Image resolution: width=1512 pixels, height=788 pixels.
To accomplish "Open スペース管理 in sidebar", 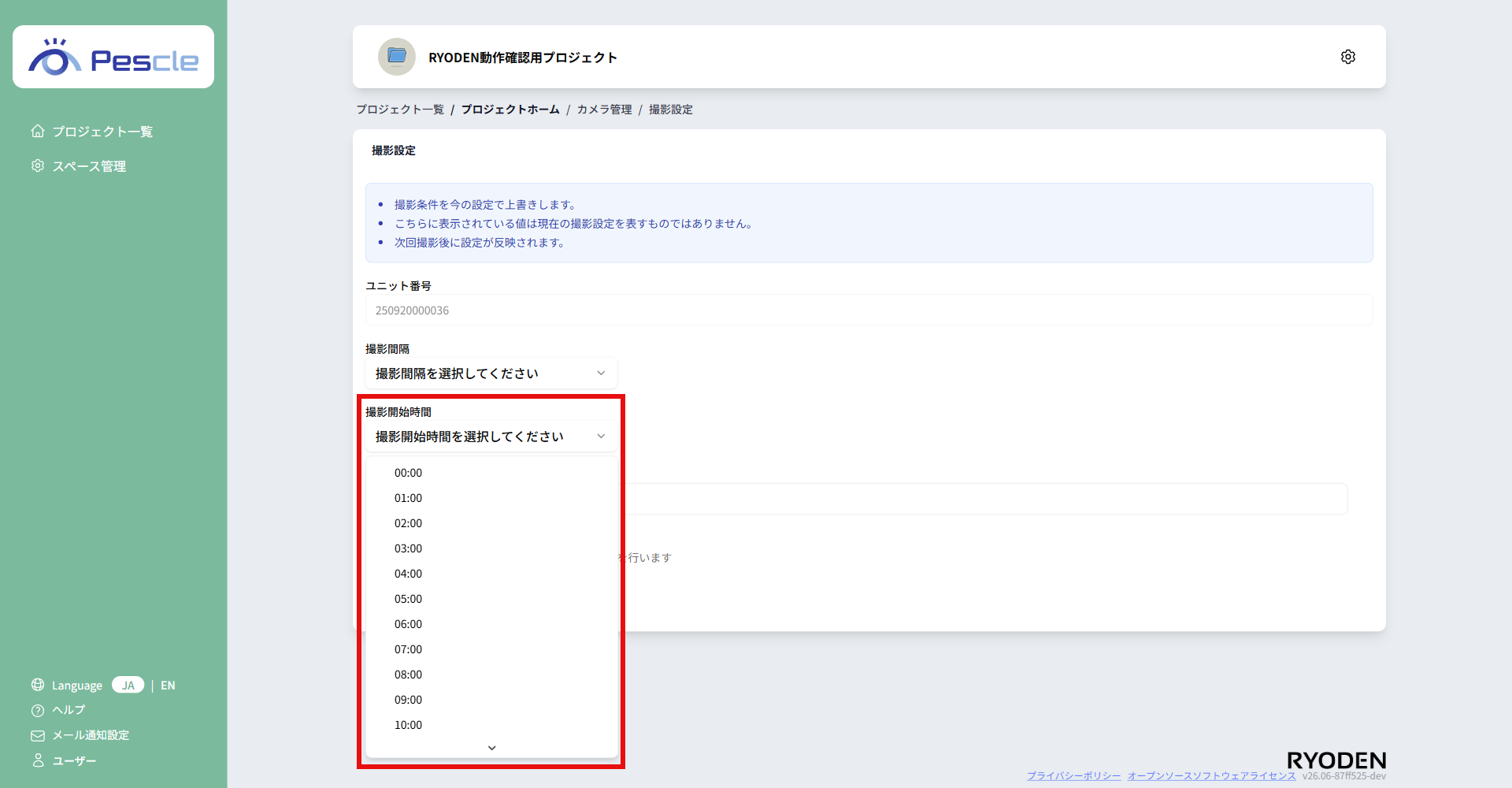I will click(89, 166).
